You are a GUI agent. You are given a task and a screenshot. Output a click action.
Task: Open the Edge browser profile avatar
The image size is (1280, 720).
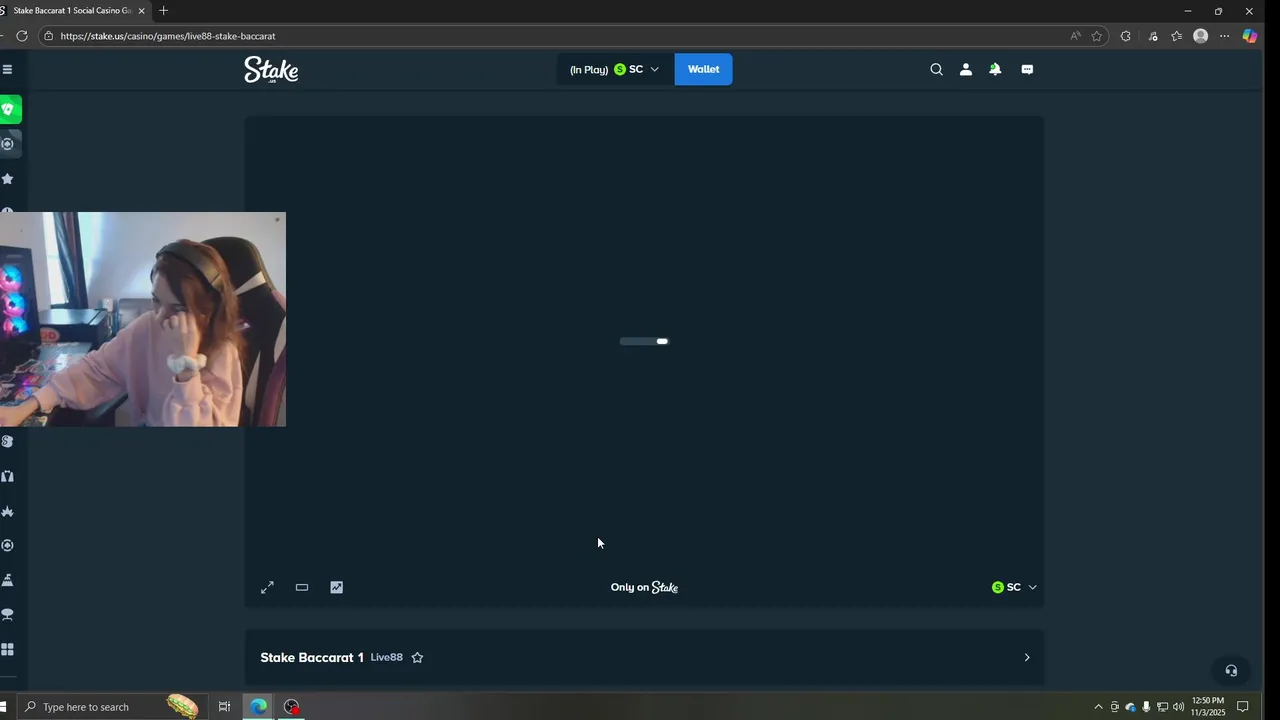tap(1200, 36)
